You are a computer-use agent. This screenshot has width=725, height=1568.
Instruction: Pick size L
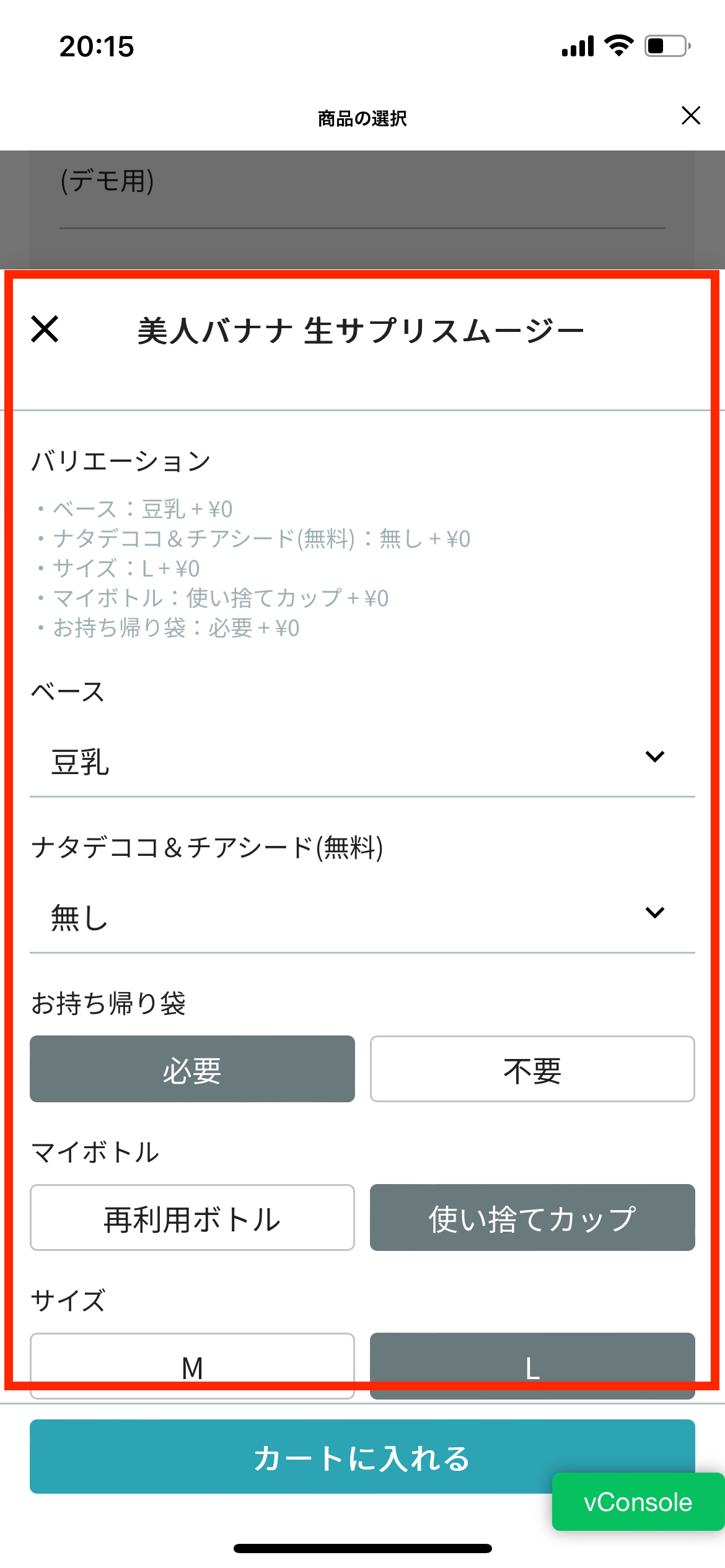pos(532,1366)
